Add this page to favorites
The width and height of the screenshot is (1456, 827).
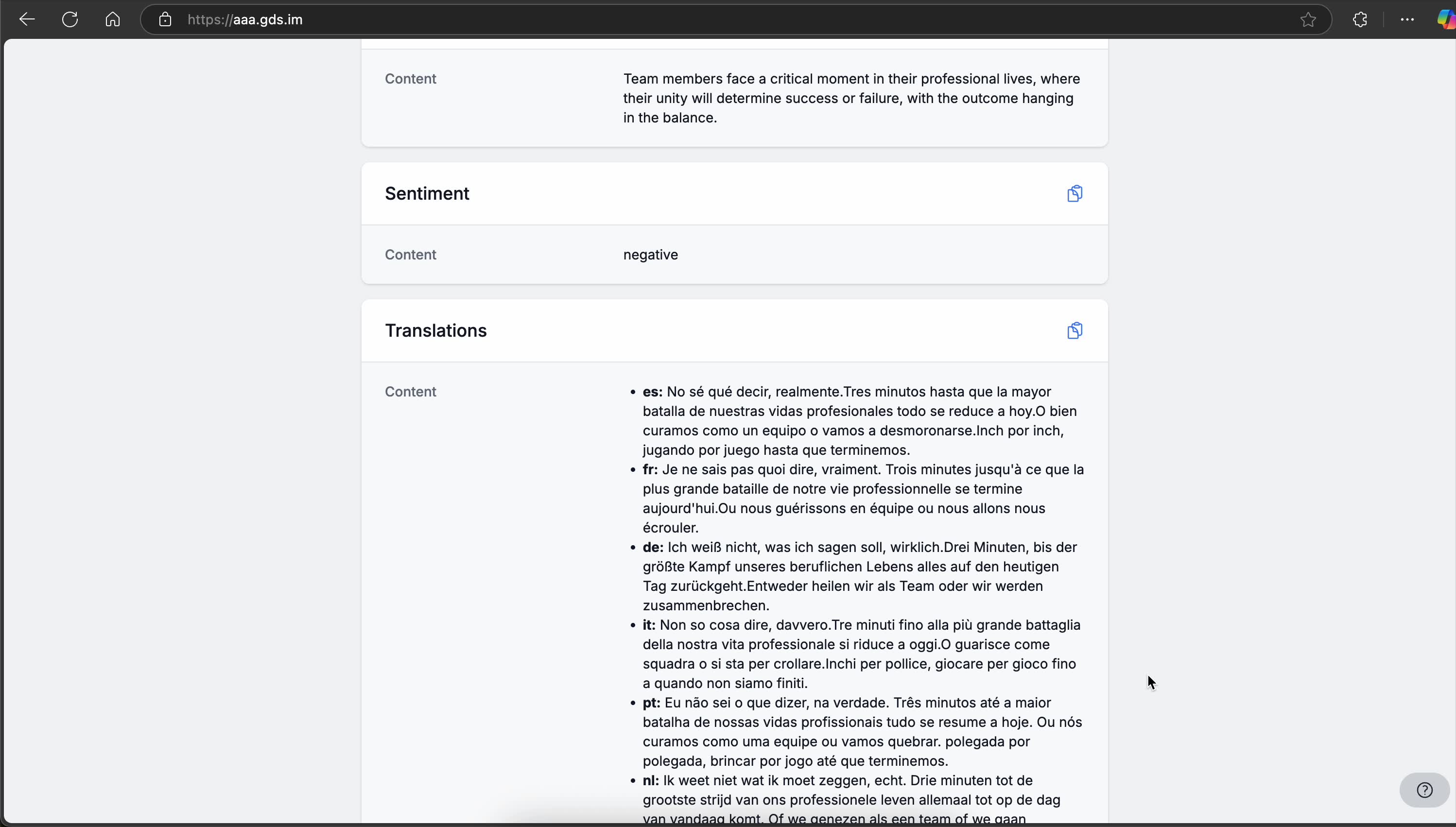click(x=1308, y=19)
